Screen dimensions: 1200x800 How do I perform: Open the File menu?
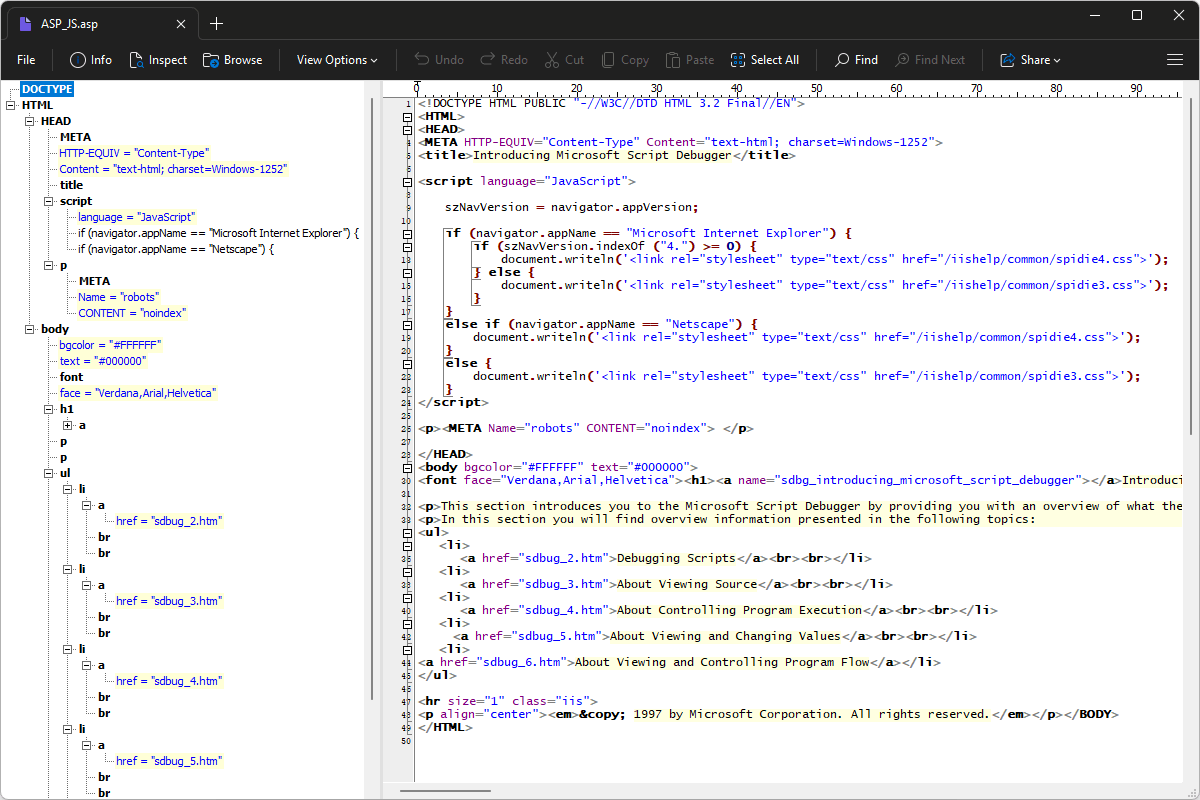(26, 60)
